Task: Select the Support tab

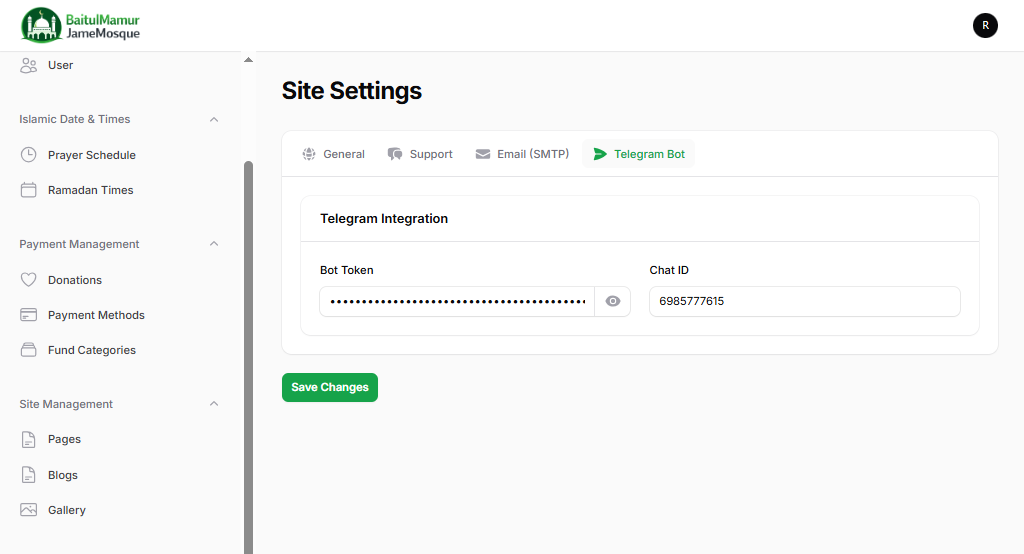Action: tap(420, 154)
